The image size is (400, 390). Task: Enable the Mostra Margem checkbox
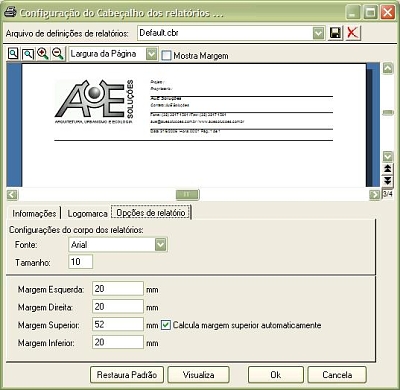click(166, 55)
